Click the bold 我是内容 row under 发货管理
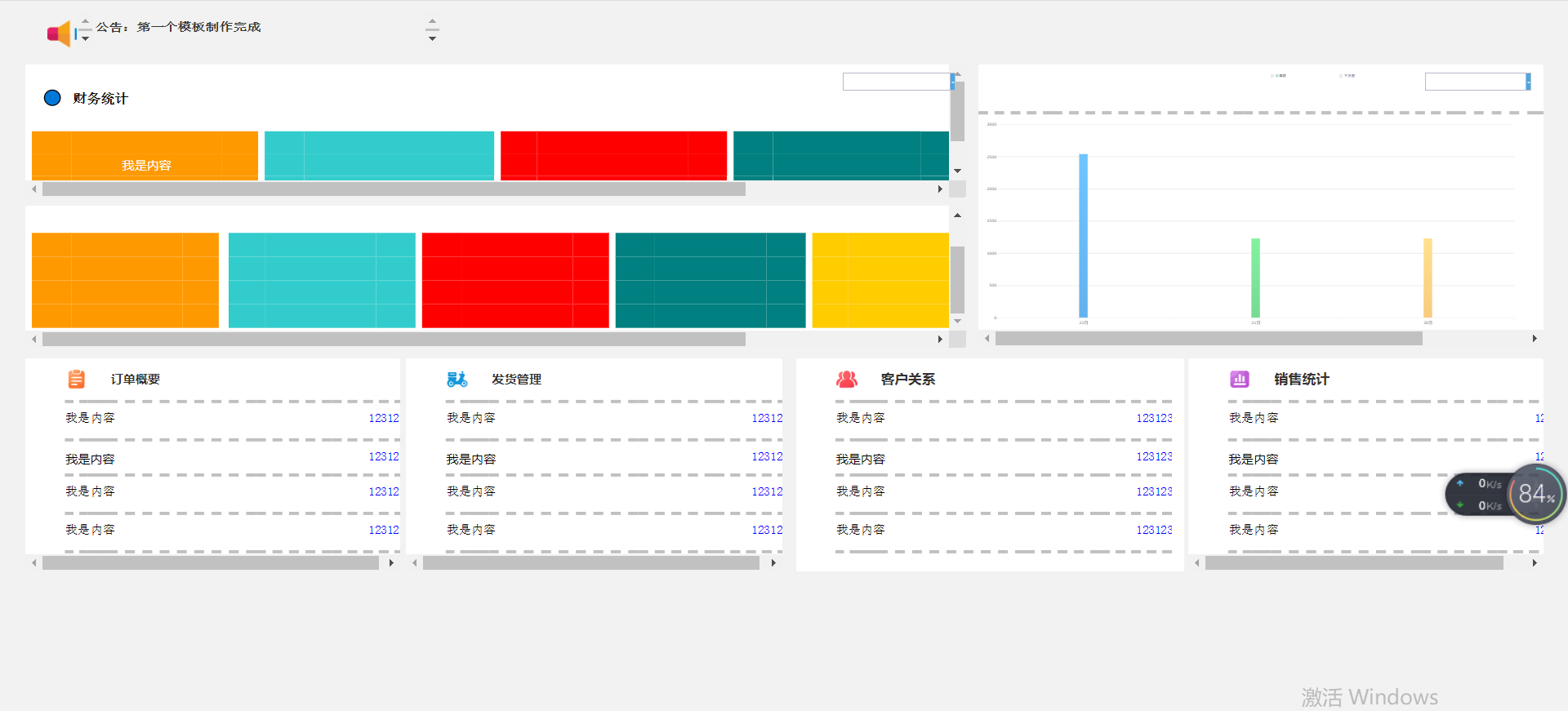Viewport: 1568px width, 711px height. coord(471,459)
